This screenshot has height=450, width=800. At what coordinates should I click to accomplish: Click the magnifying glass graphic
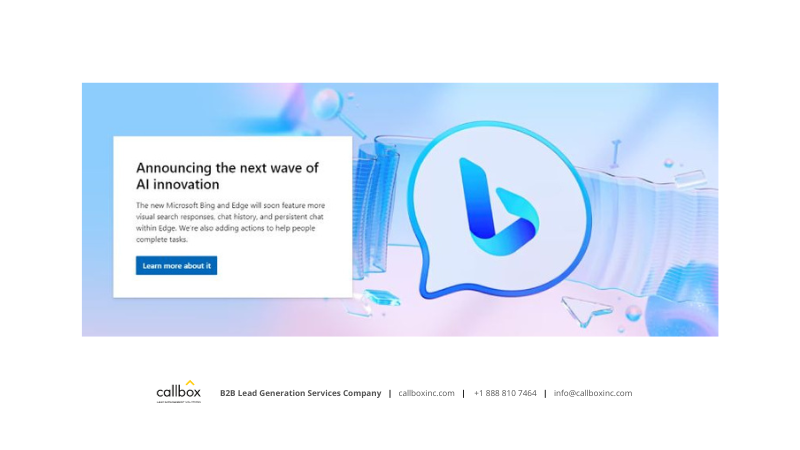click(x=337, y=113)
